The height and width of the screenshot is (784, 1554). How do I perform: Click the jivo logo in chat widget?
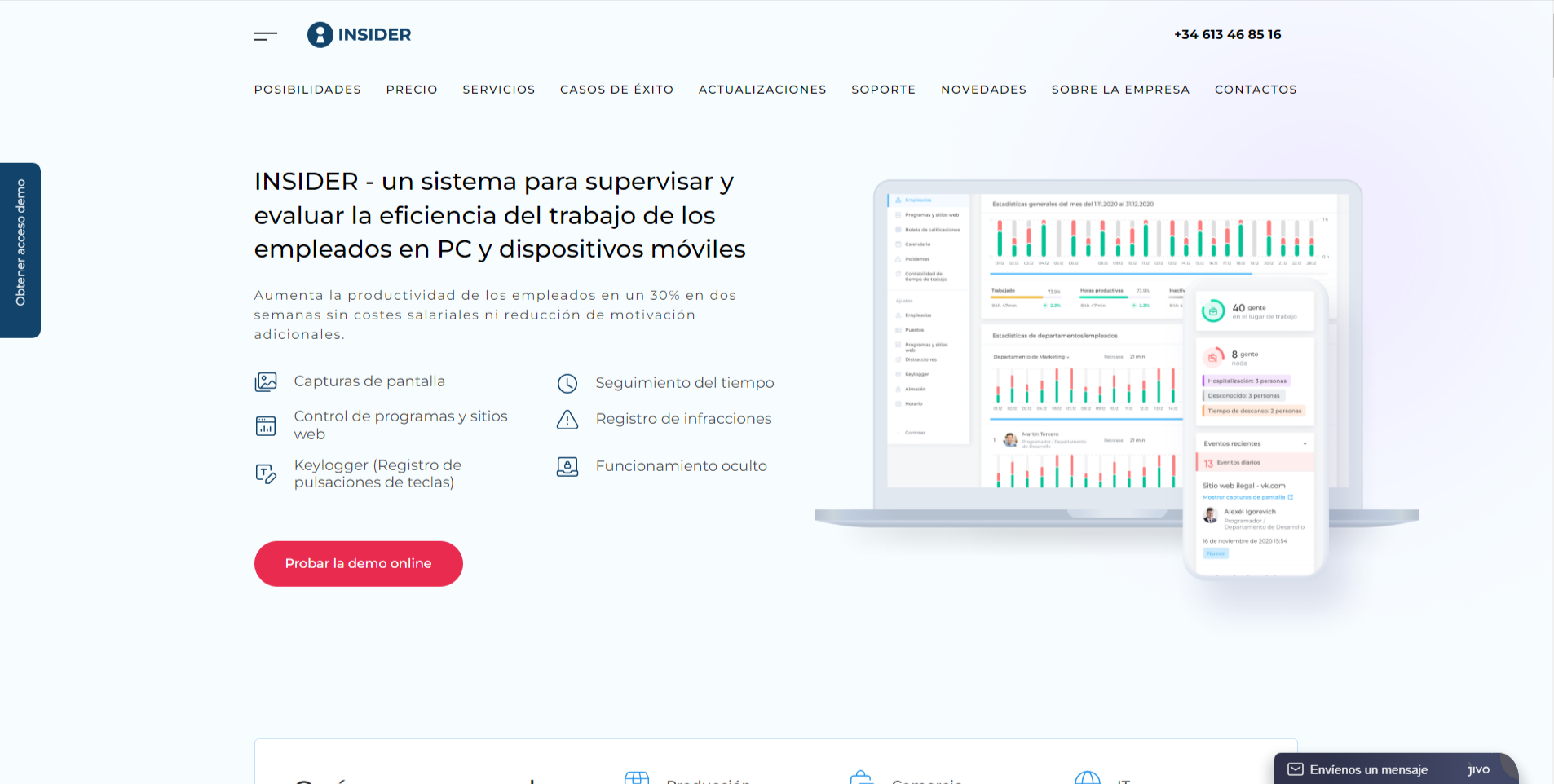point(1478,769)
